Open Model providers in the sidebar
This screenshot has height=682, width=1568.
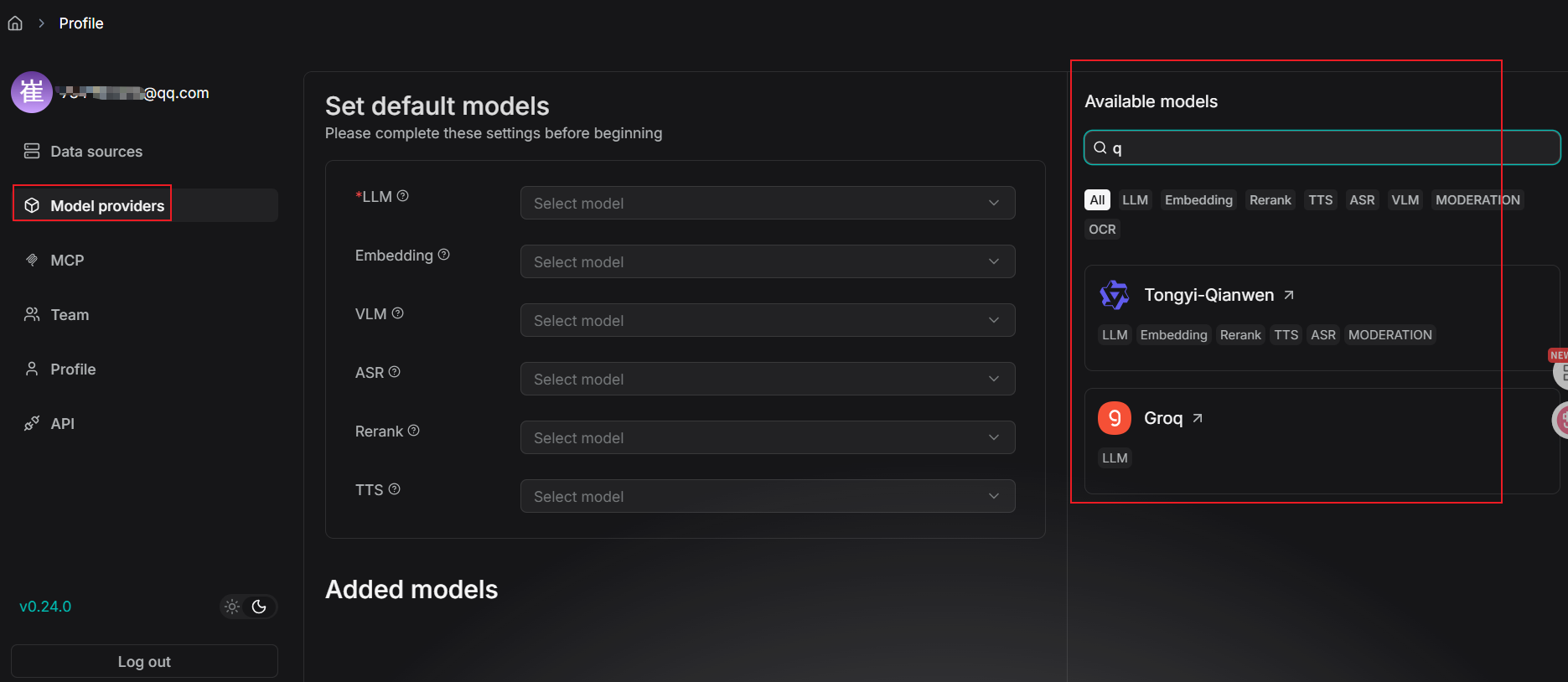point(144,205)
